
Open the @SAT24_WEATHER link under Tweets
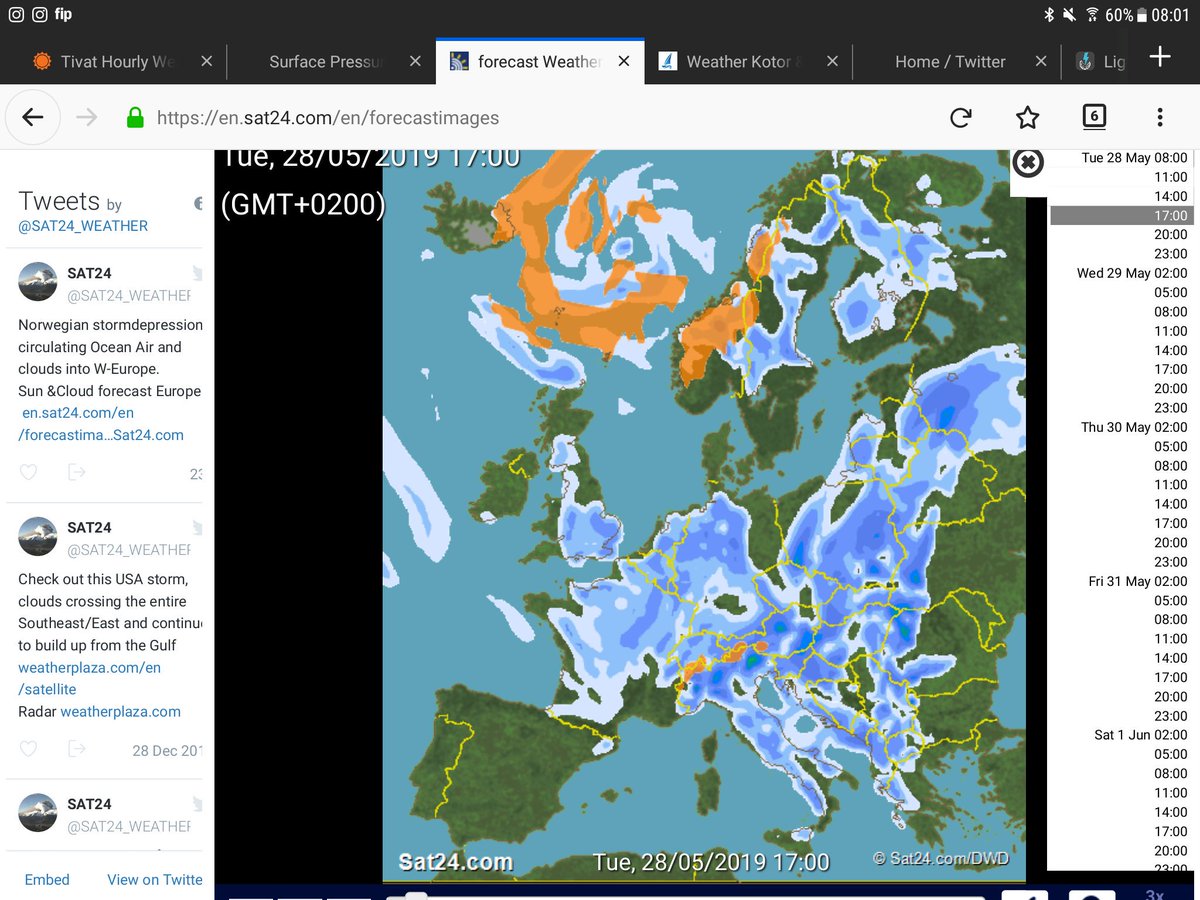[83, 226]
